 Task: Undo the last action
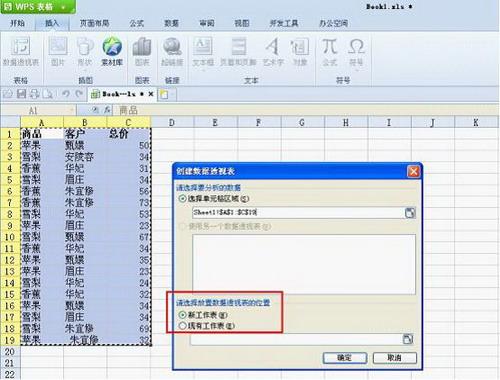coord(66,94)
